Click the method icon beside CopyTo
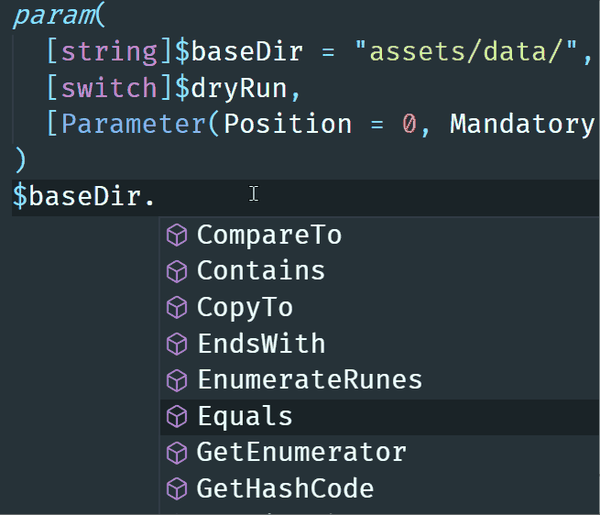 pyautogui.click(x=177, y=307)
